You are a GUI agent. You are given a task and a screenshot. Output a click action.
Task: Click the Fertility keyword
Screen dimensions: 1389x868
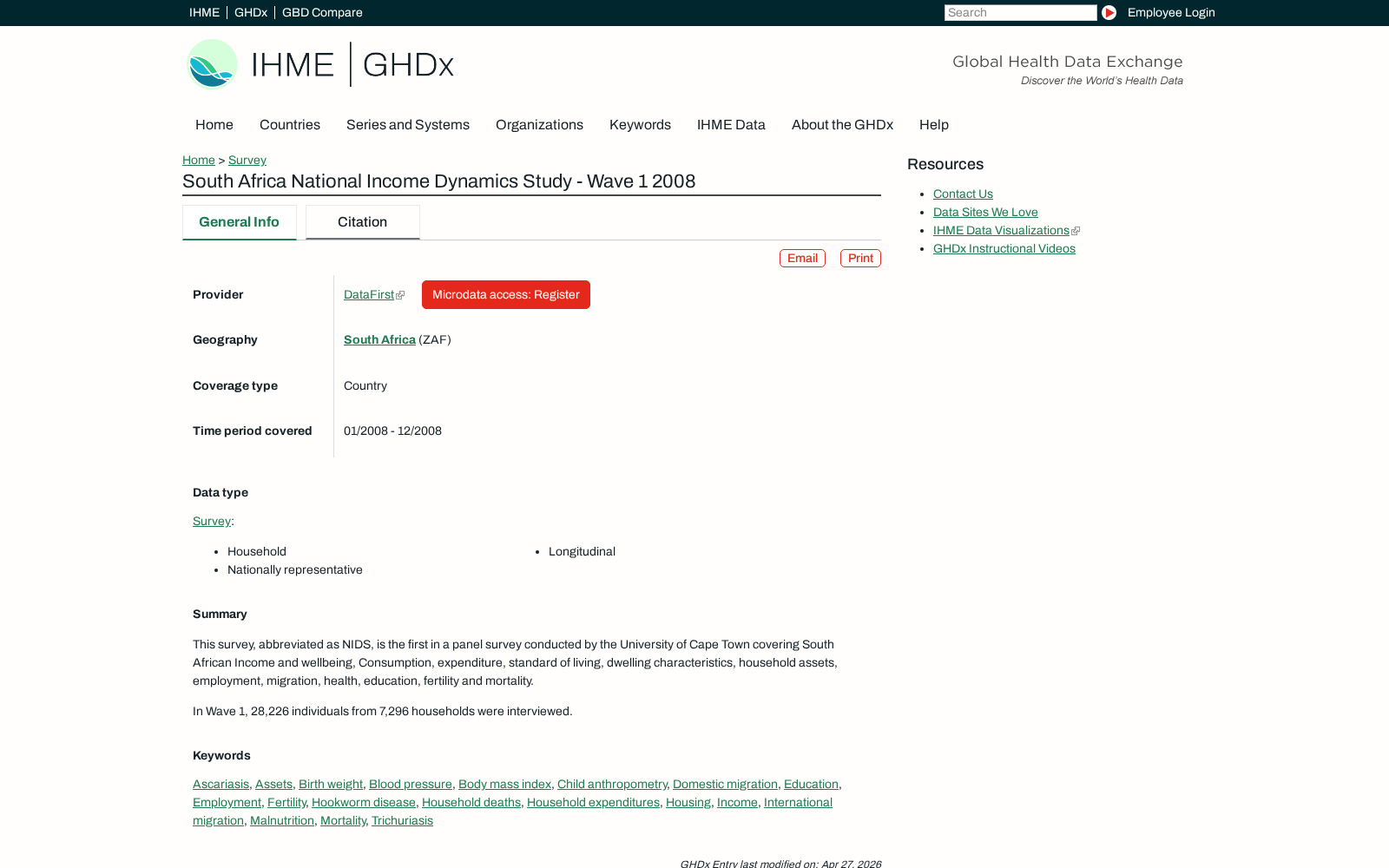tap(286, 803)
